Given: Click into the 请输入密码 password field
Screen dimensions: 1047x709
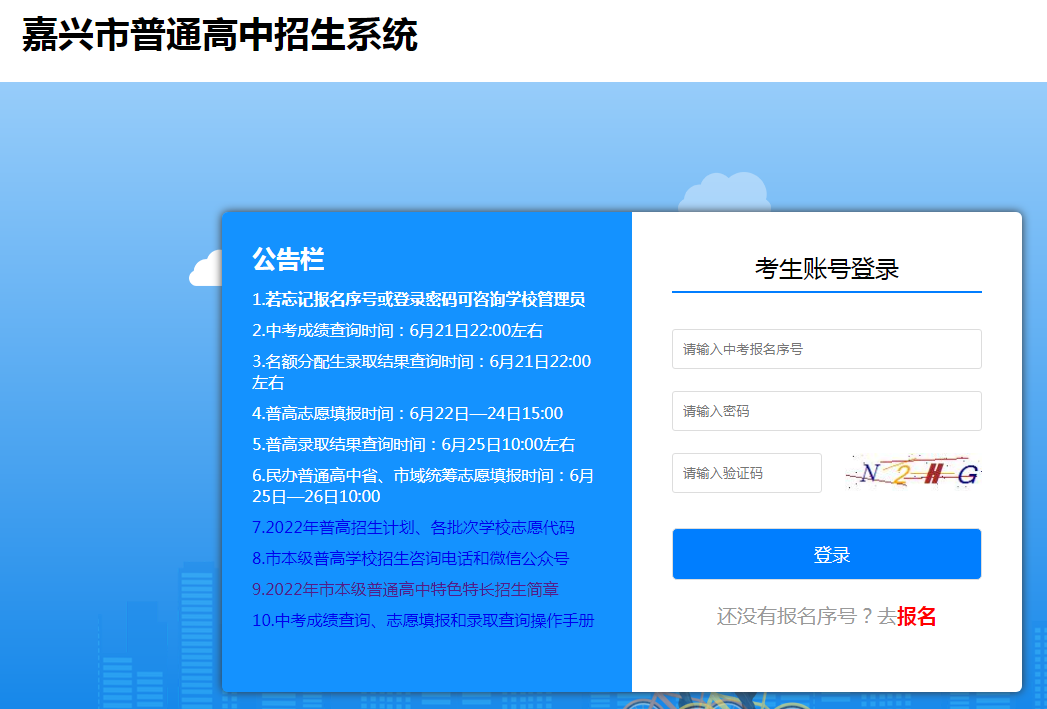Looking at the screenshot, I should tap(826, 411).
